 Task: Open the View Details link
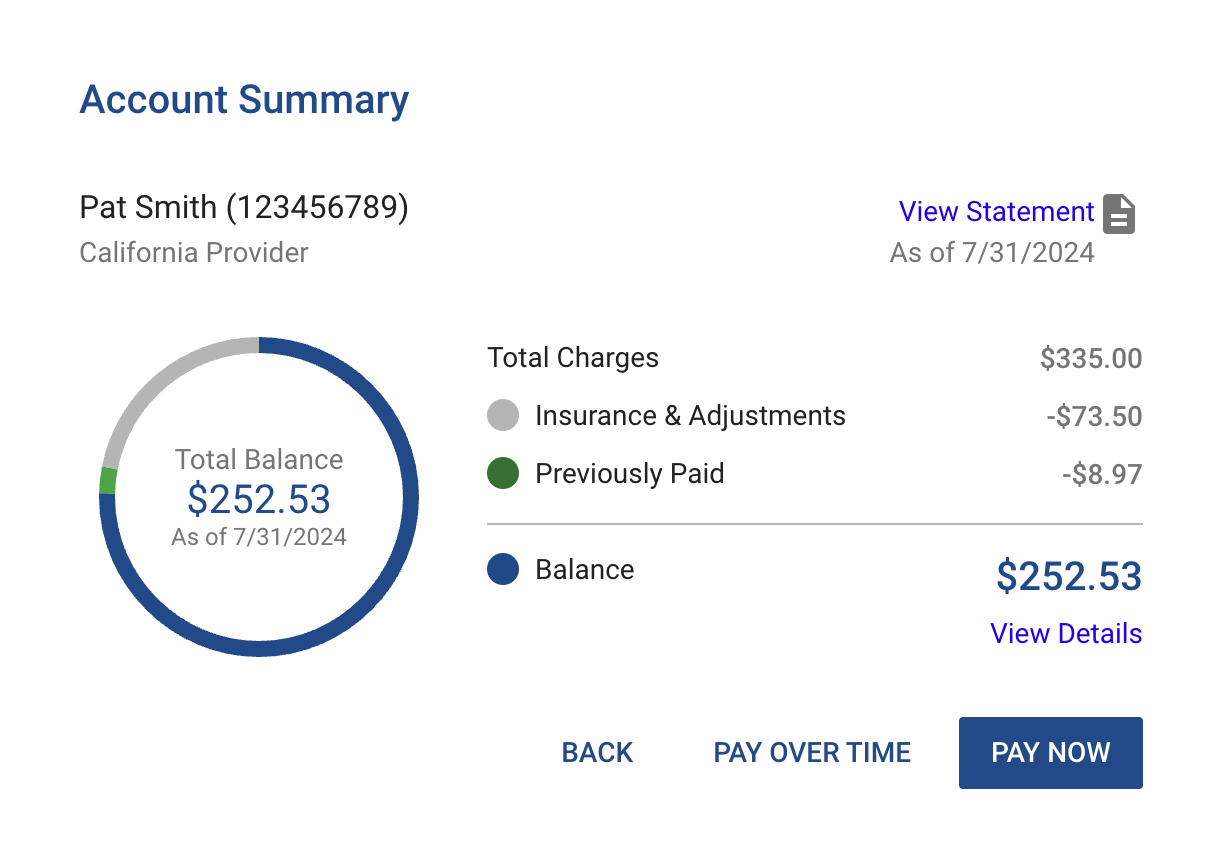tap(1065, 633)
